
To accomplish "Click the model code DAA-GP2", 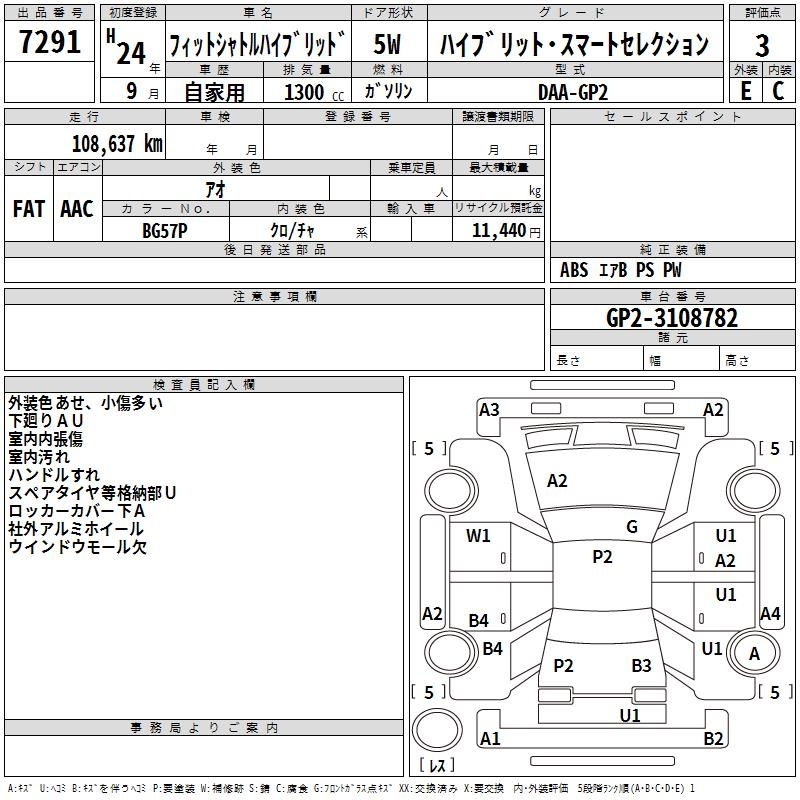I will [x=572, y=91].
